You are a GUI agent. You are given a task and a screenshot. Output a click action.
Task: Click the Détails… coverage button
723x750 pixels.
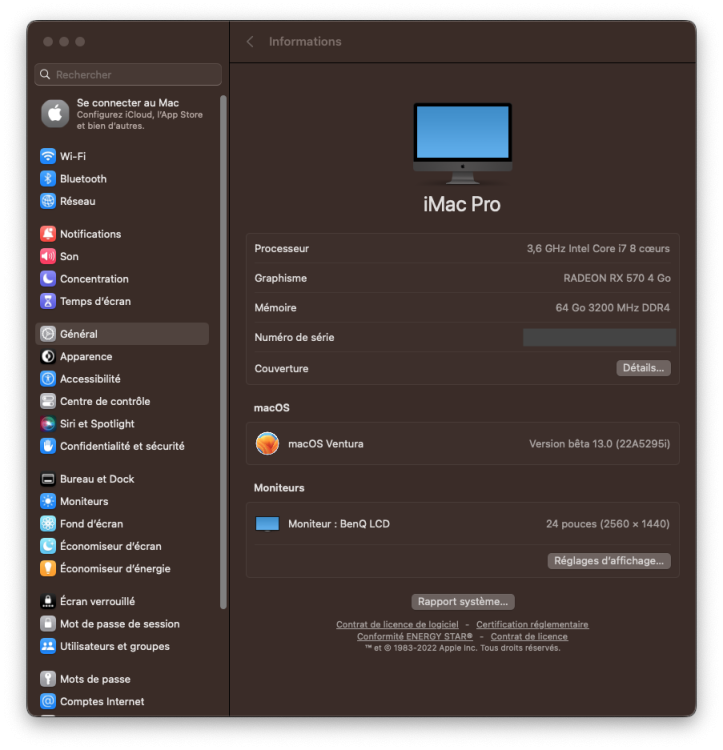click(x=643, y=368)
